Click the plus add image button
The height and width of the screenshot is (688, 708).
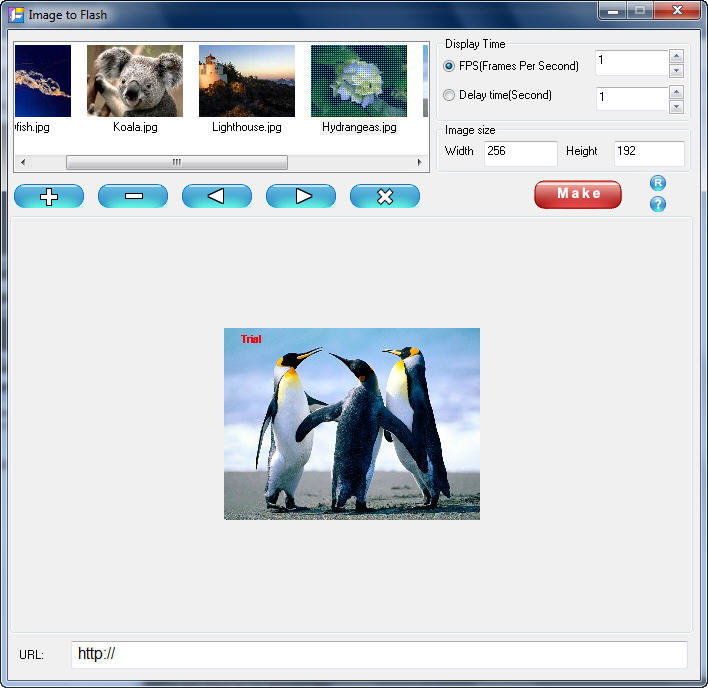[49, 196]
